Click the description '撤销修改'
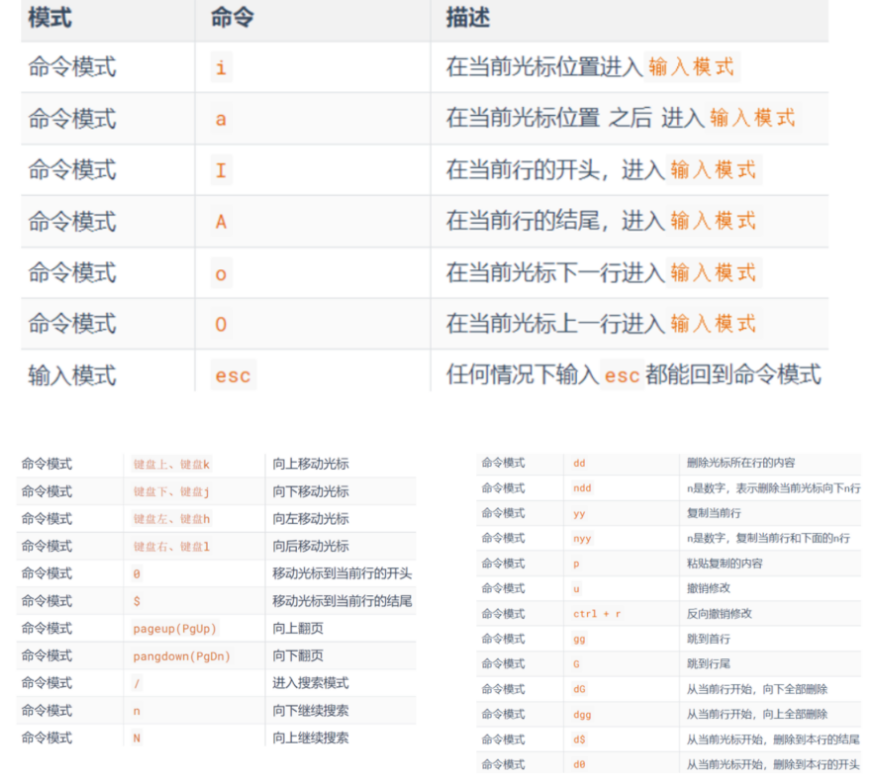The image size is (881, 776). (709, 588)
